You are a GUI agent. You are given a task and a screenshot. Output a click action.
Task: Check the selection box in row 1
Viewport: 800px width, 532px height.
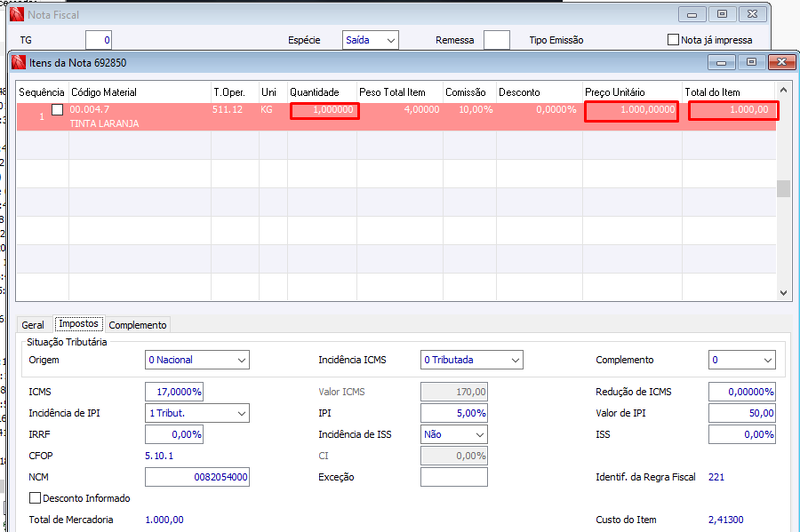tap(57, 110)
